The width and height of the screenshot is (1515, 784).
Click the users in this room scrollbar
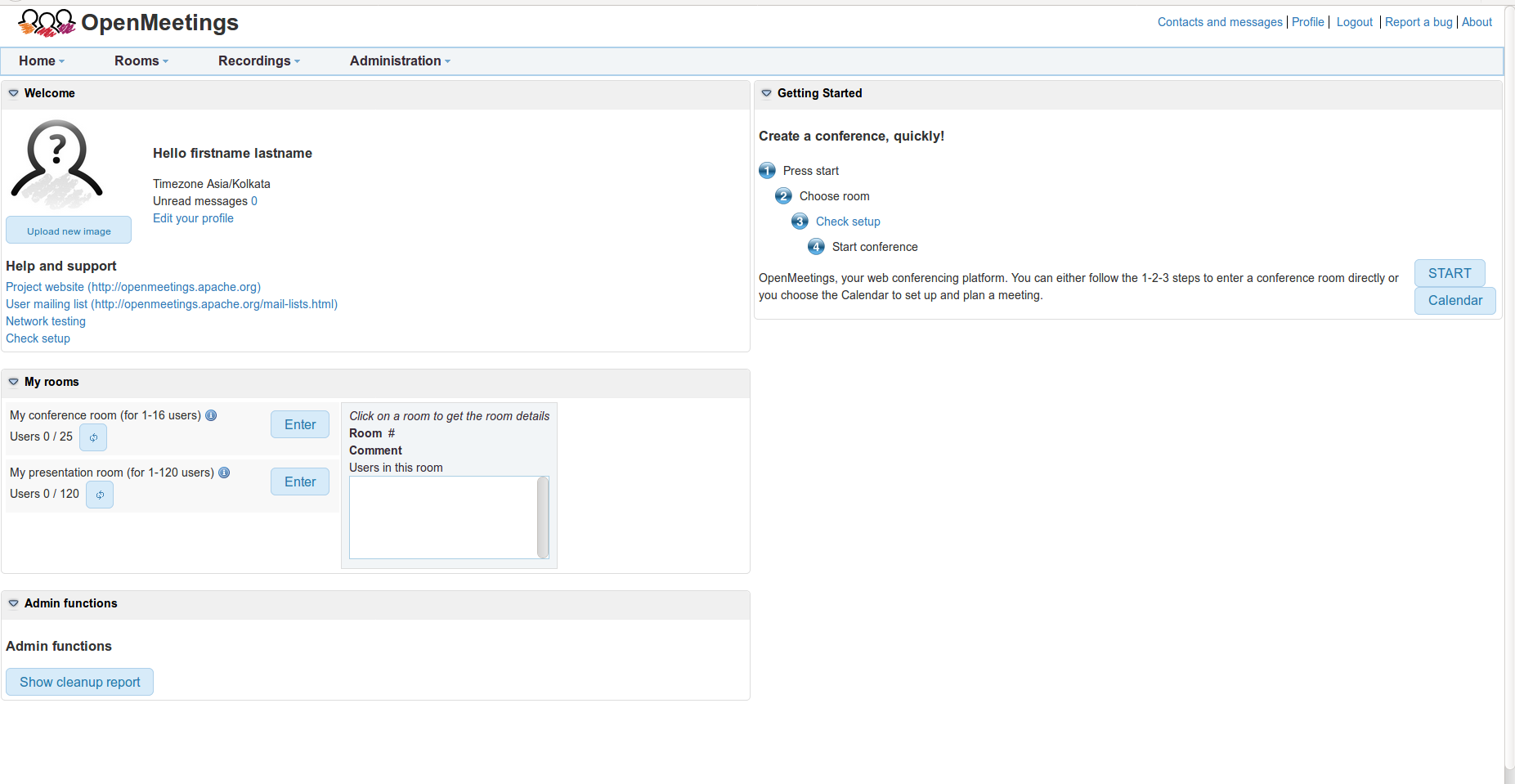543,517
